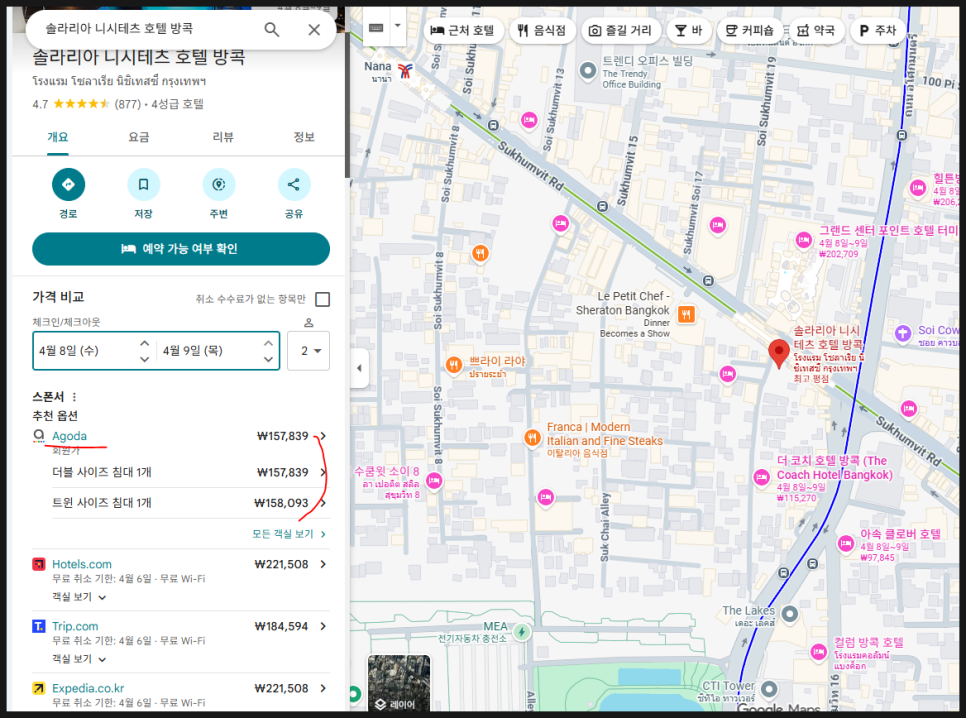Image resolution: width=966 pixels, height=718 pixels.
Task: Select the check-out date 4월 9일 (목)
Action: pyautogui.click(x=193, y=351)
